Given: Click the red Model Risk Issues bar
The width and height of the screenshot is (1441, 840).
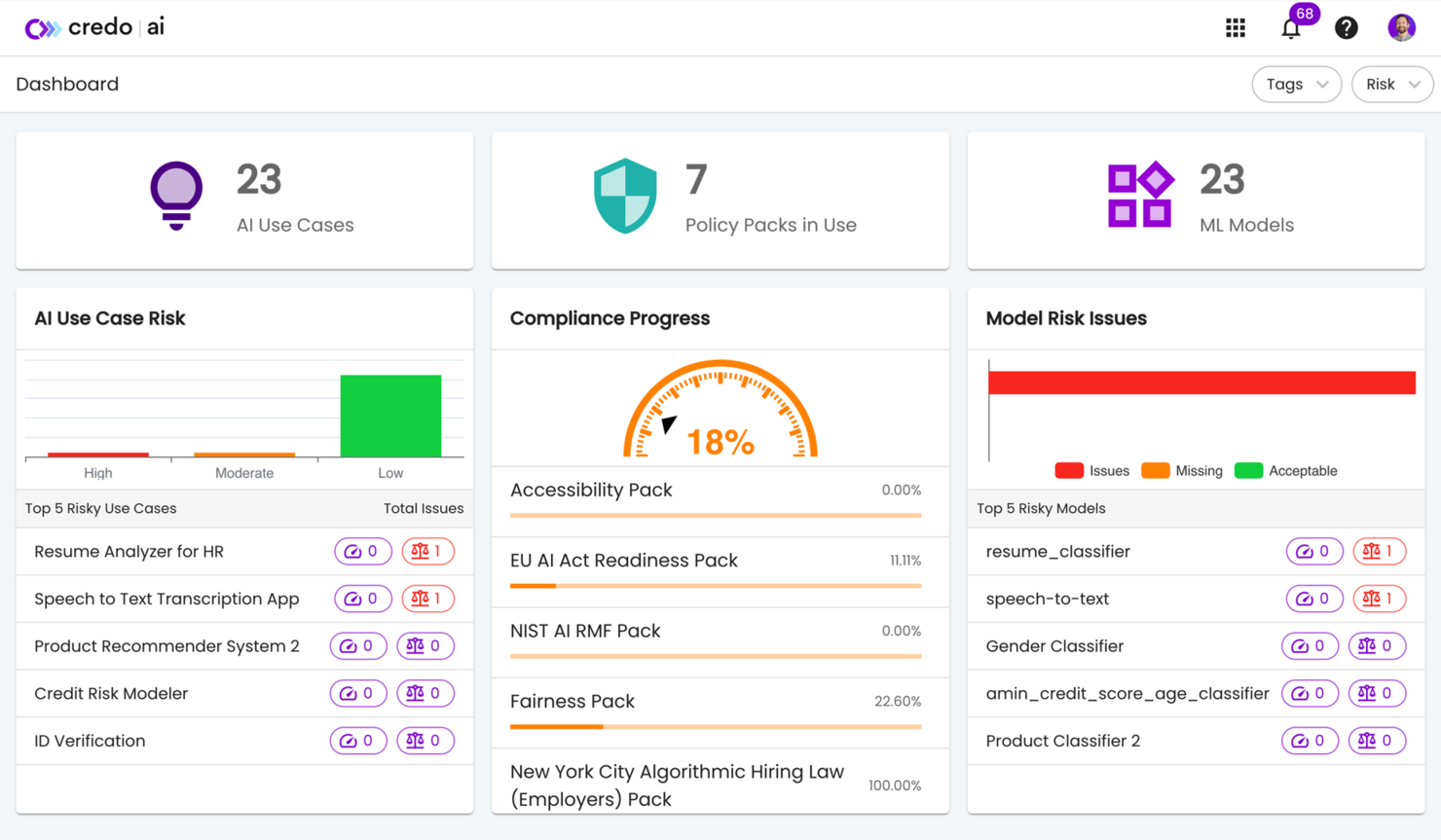Looking at the screenshot, I should click(1201, 383).
